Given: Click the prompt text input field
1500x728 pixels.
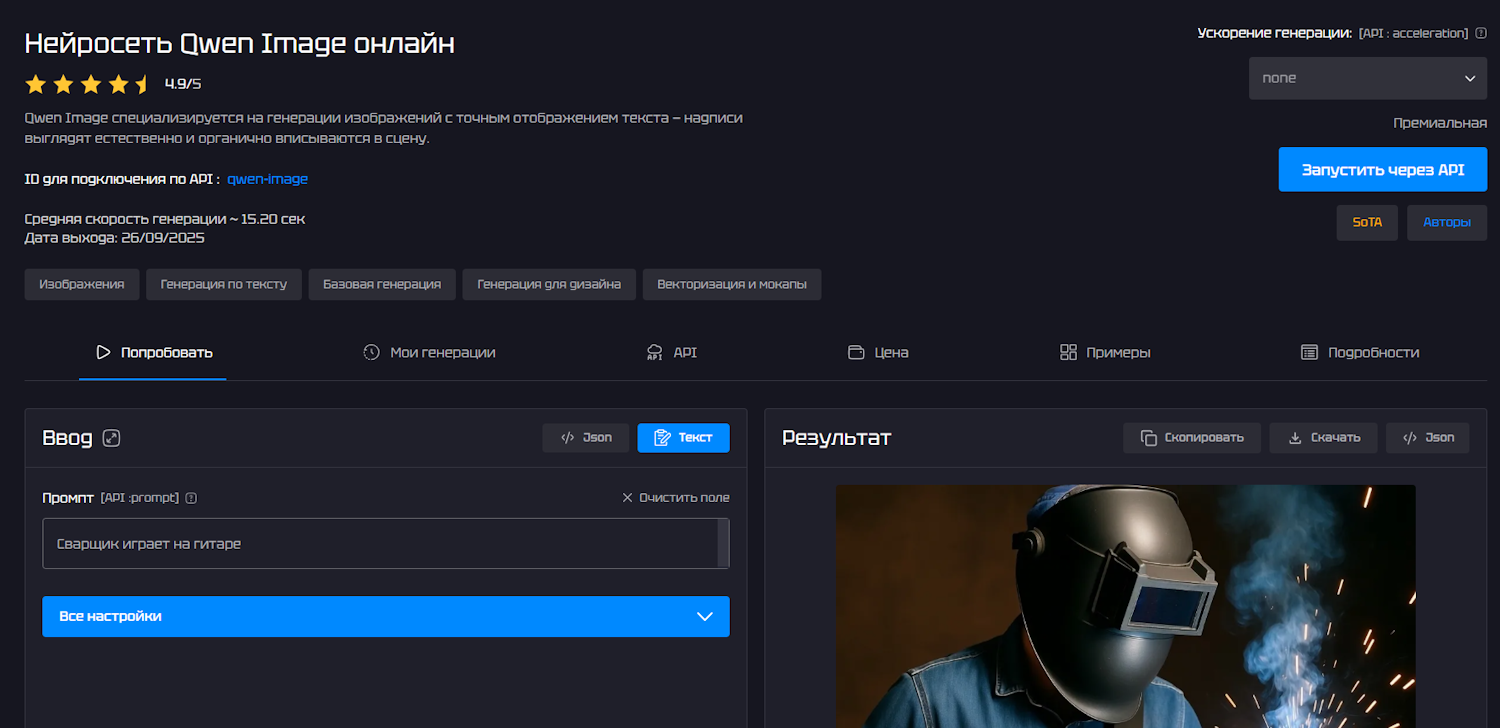Looking at the screenshot, I should (x=380, y=544).
